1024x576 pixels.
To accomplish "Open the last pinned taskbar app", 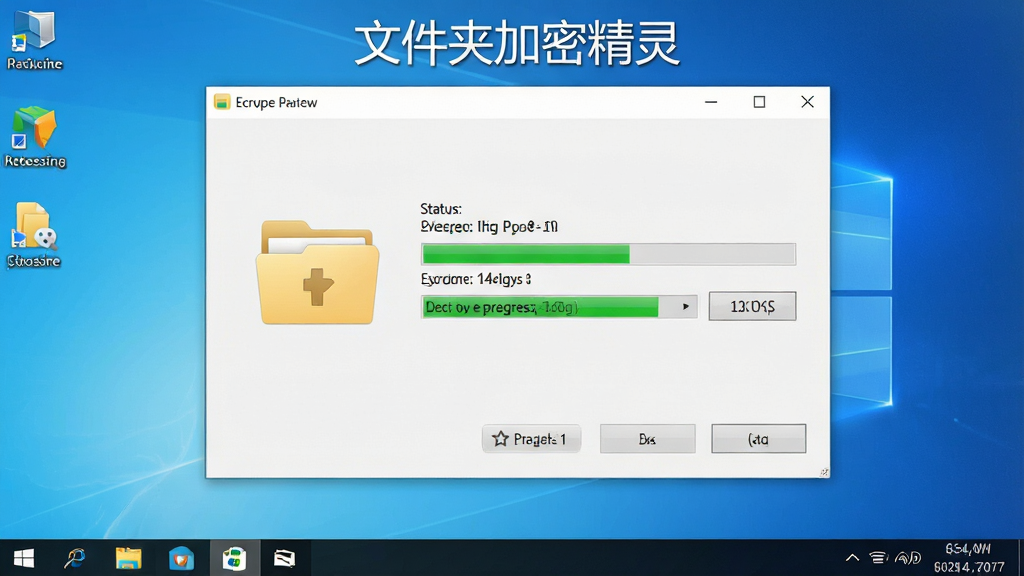I will point(285,558).
